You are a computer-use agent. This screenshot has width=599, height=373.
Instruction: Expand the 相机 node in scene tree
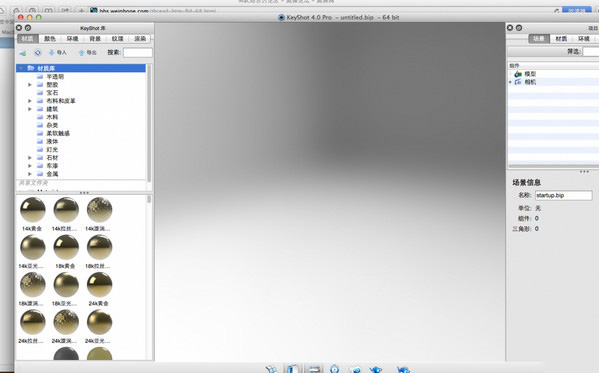tap(510, 82)
